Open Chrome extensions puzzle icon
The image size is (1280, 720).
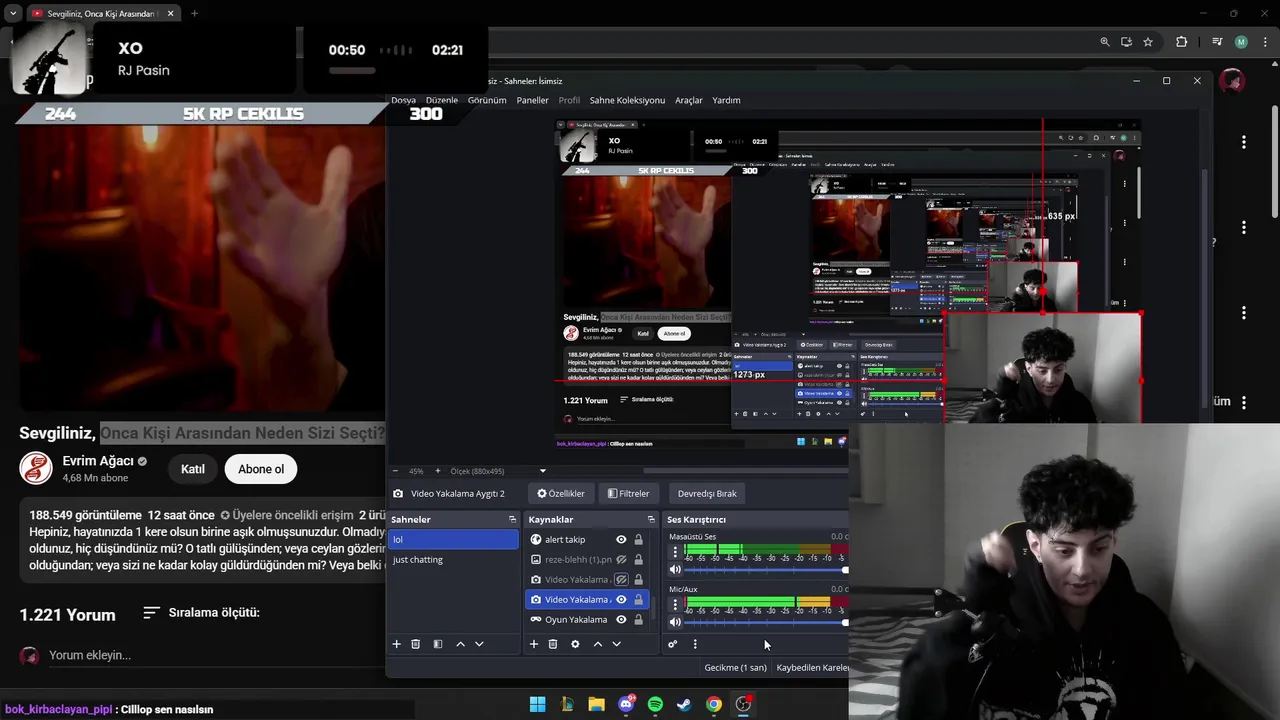click(x=1181, y=42)
